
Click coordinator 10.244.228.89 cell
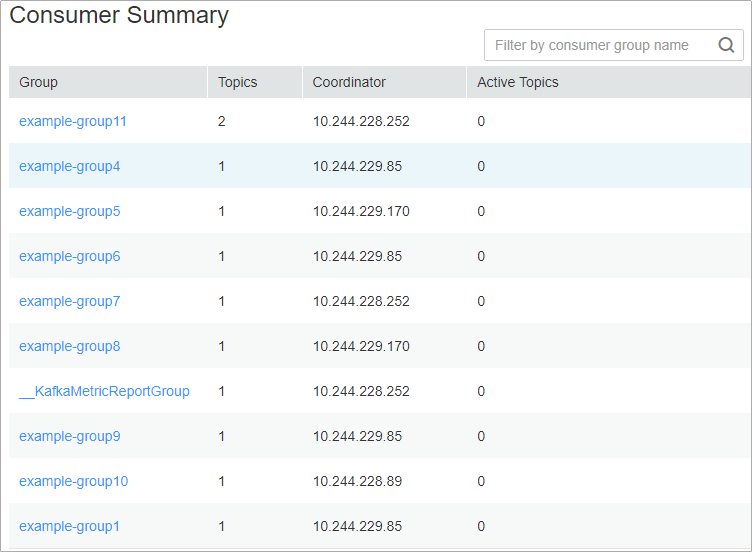click(357, 481)
